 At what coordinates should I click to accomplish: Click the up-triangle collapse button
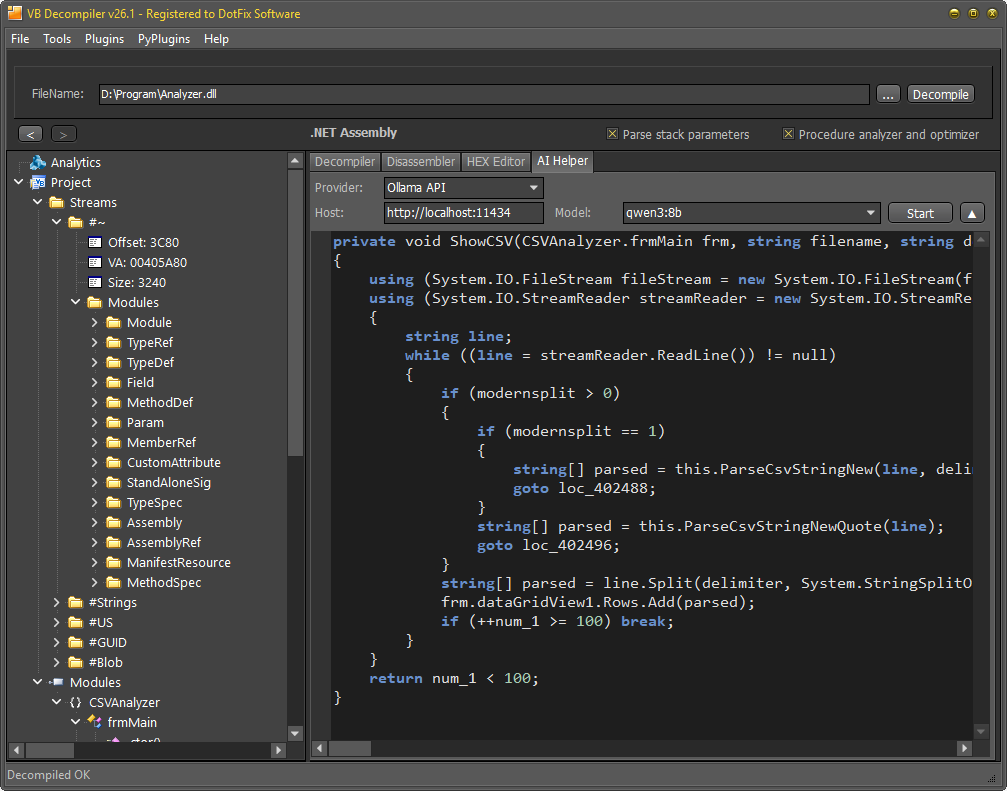972,213
